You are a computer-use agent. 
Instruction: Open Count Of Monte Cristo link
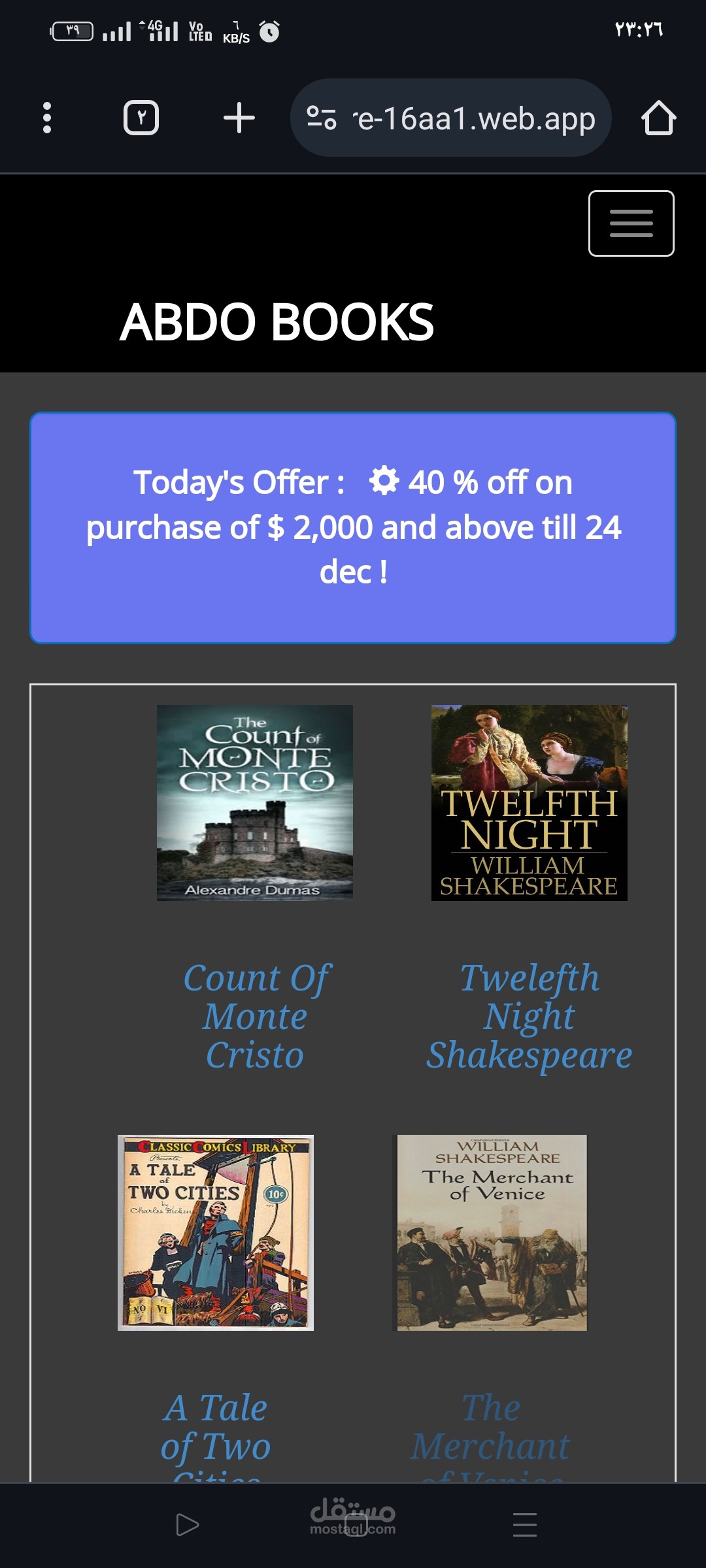click(255, 1016)
